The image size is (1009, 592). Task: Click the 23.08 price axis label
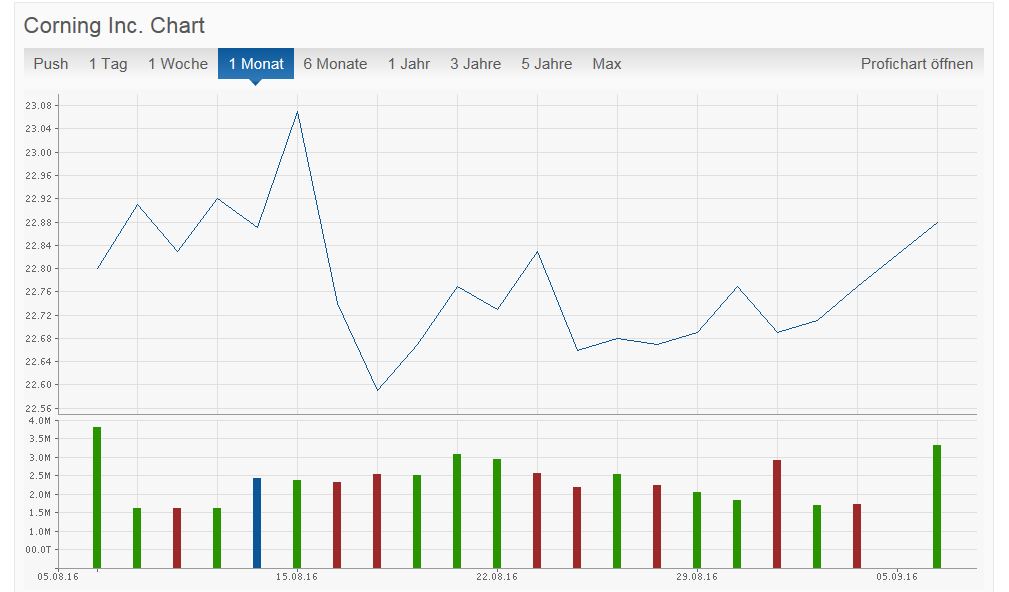38,106
